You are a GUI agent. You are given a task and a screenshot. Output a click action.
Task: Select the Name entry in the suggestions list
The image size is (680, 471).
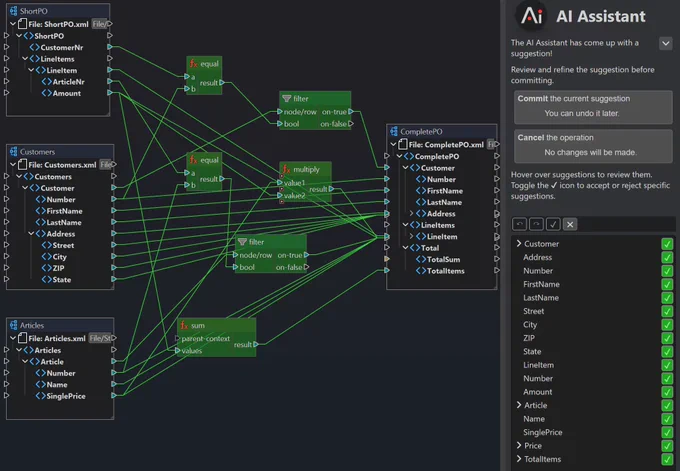533,419
